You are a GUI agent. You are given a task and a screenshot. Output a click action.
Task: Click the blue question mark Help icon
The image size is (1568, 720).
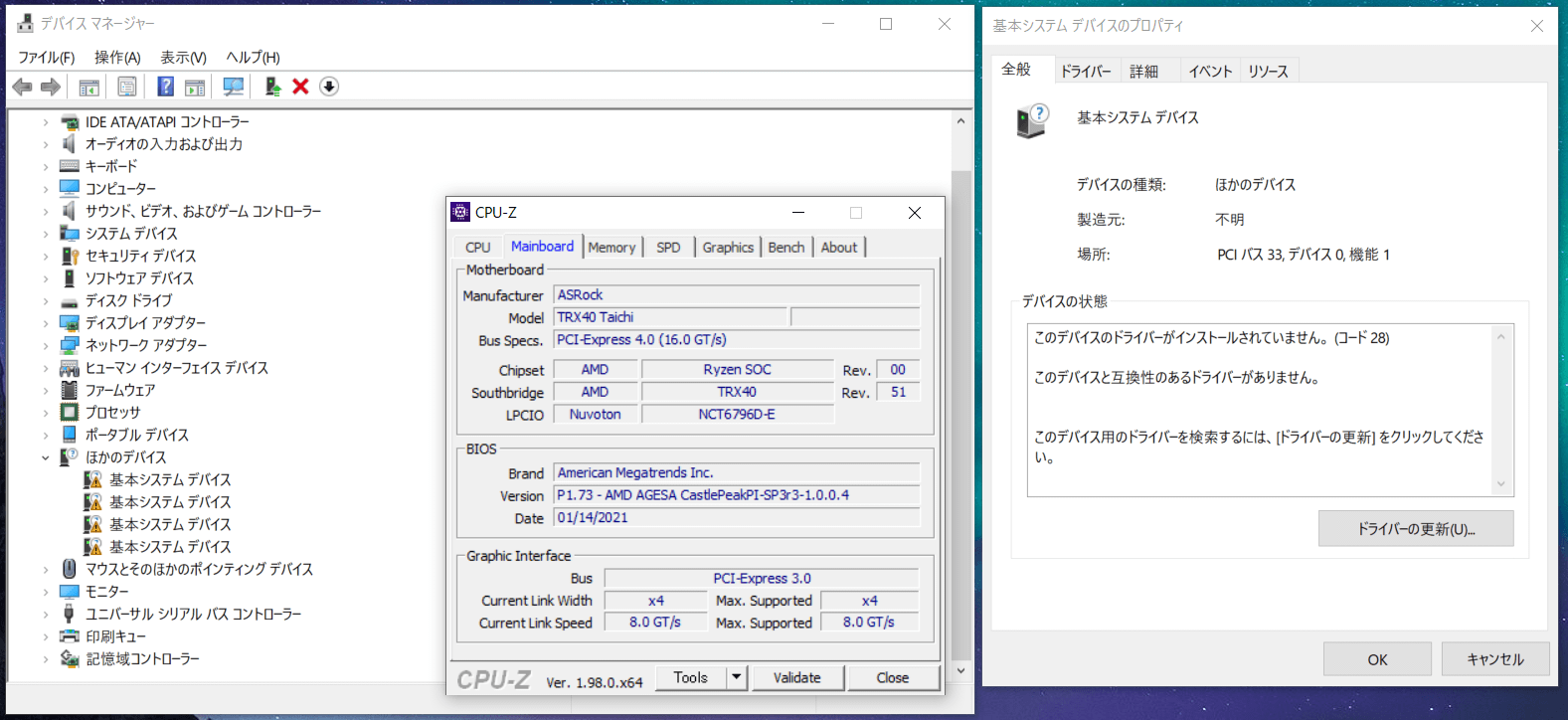click(x=165, y=87)
